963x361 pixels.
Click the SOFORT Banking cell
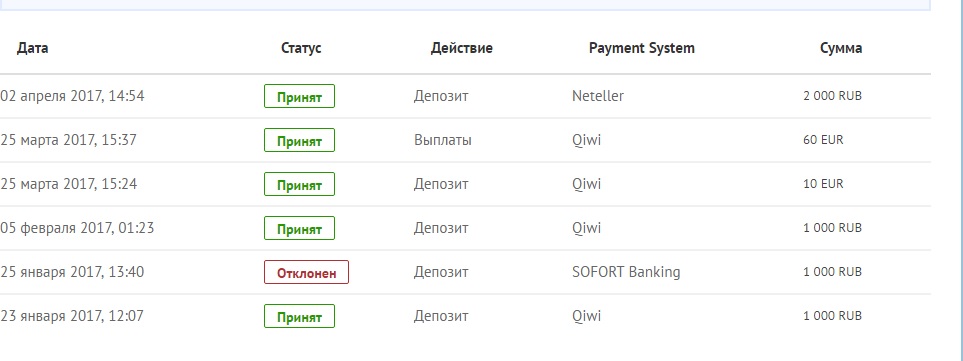(626, 272)
